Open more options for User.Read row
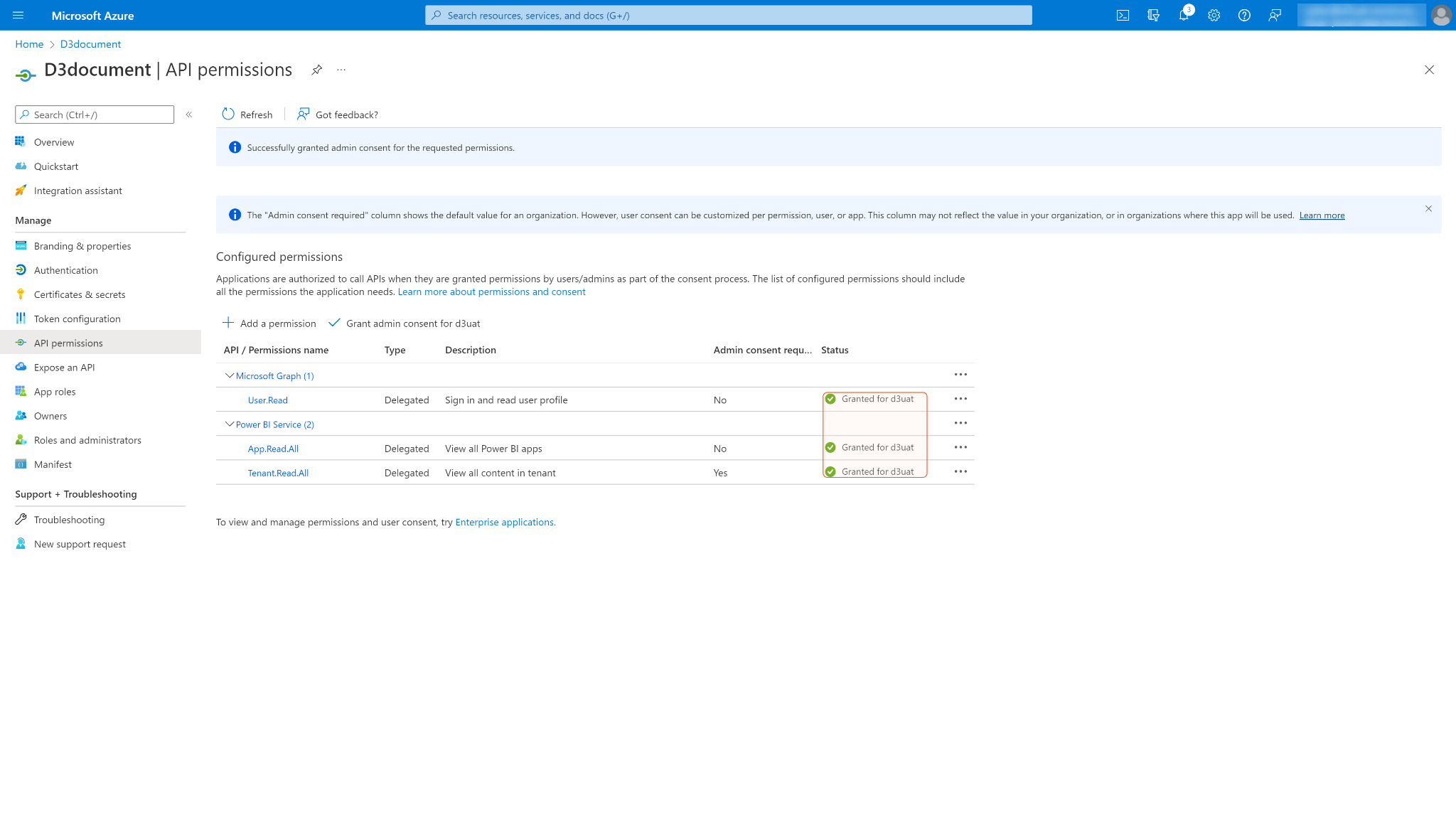 click(x=960, y=400)
